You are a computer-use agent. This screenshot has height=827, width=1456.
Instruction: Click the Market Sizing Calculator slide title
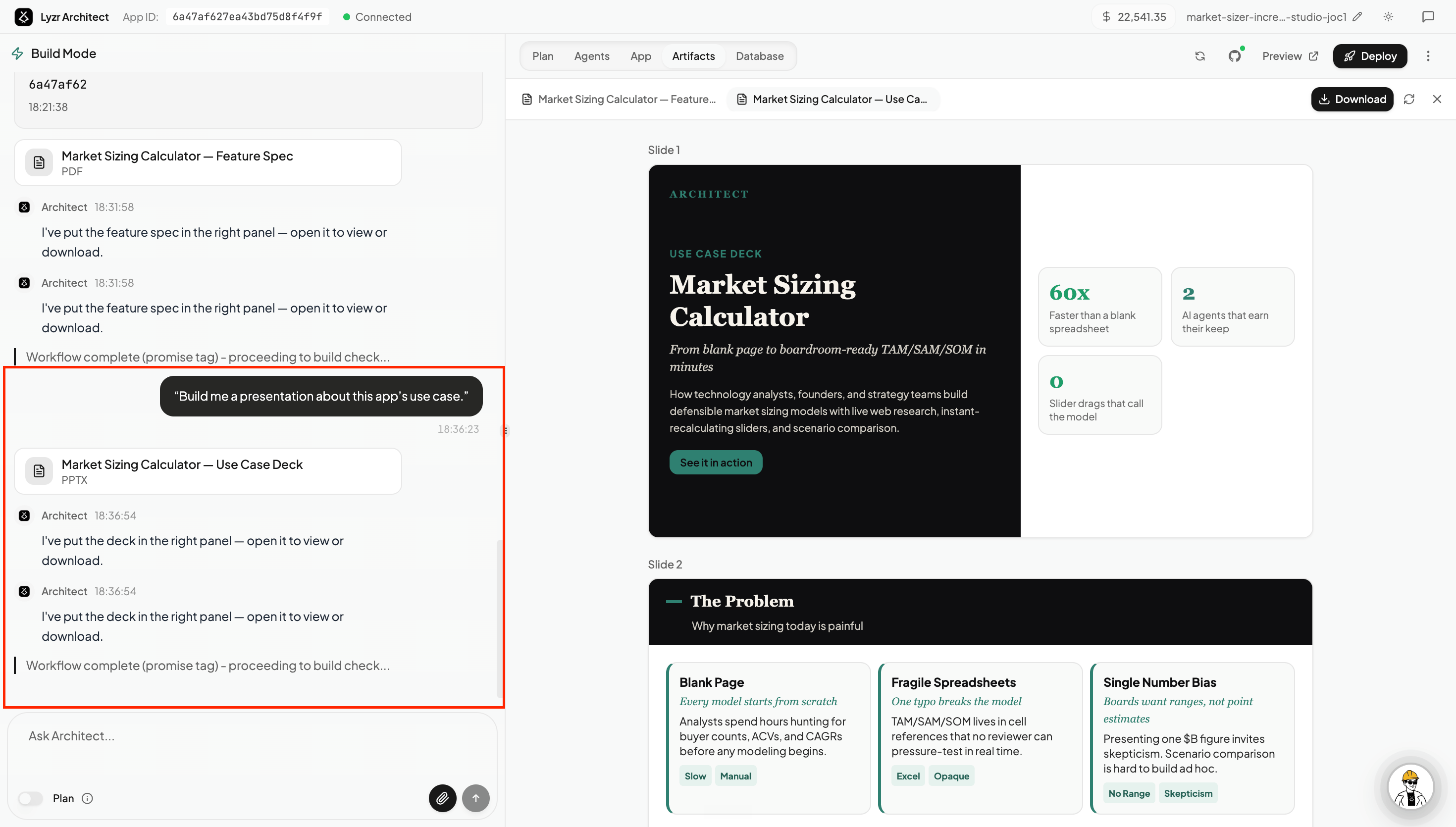(762, 301)
